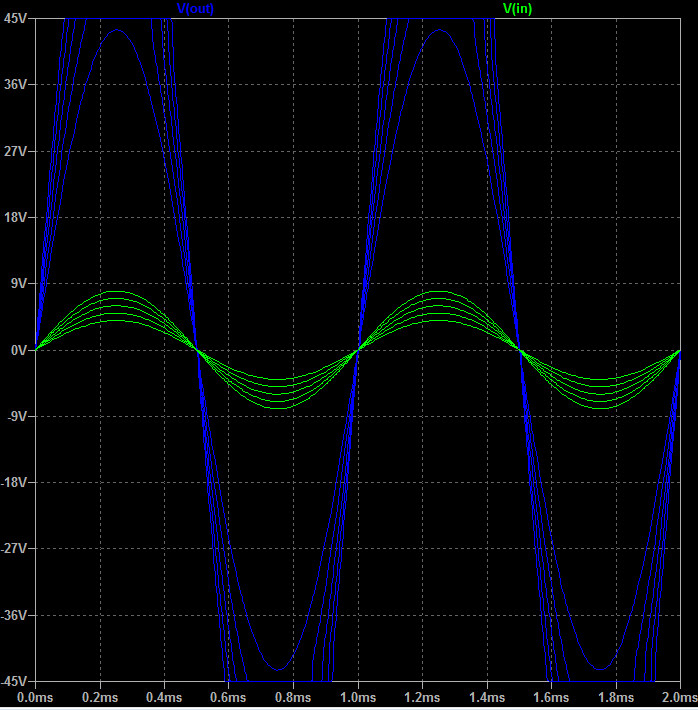Click the -18V vertical axis label
The image size is (698, 710).
[14, 482]
